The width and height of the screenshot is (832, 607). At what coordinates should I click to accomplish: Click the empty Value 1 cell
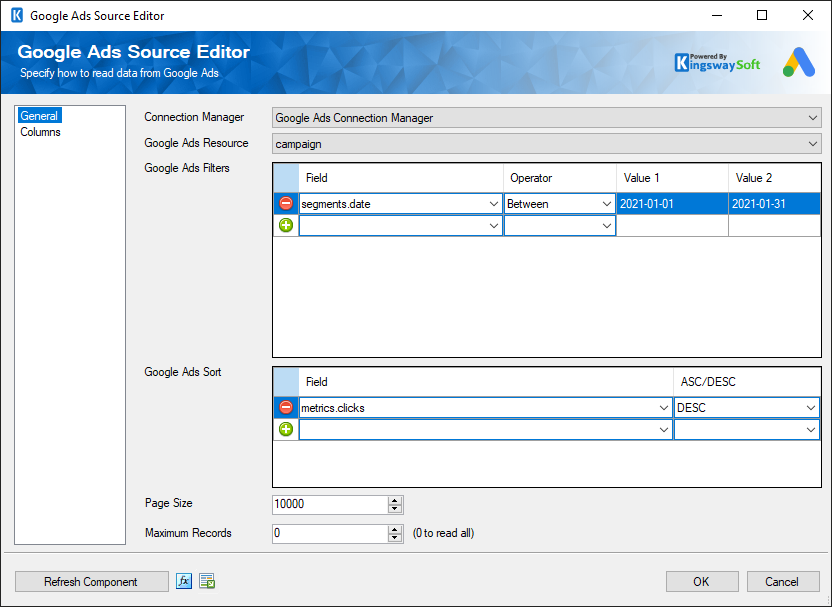click(672, 226)
